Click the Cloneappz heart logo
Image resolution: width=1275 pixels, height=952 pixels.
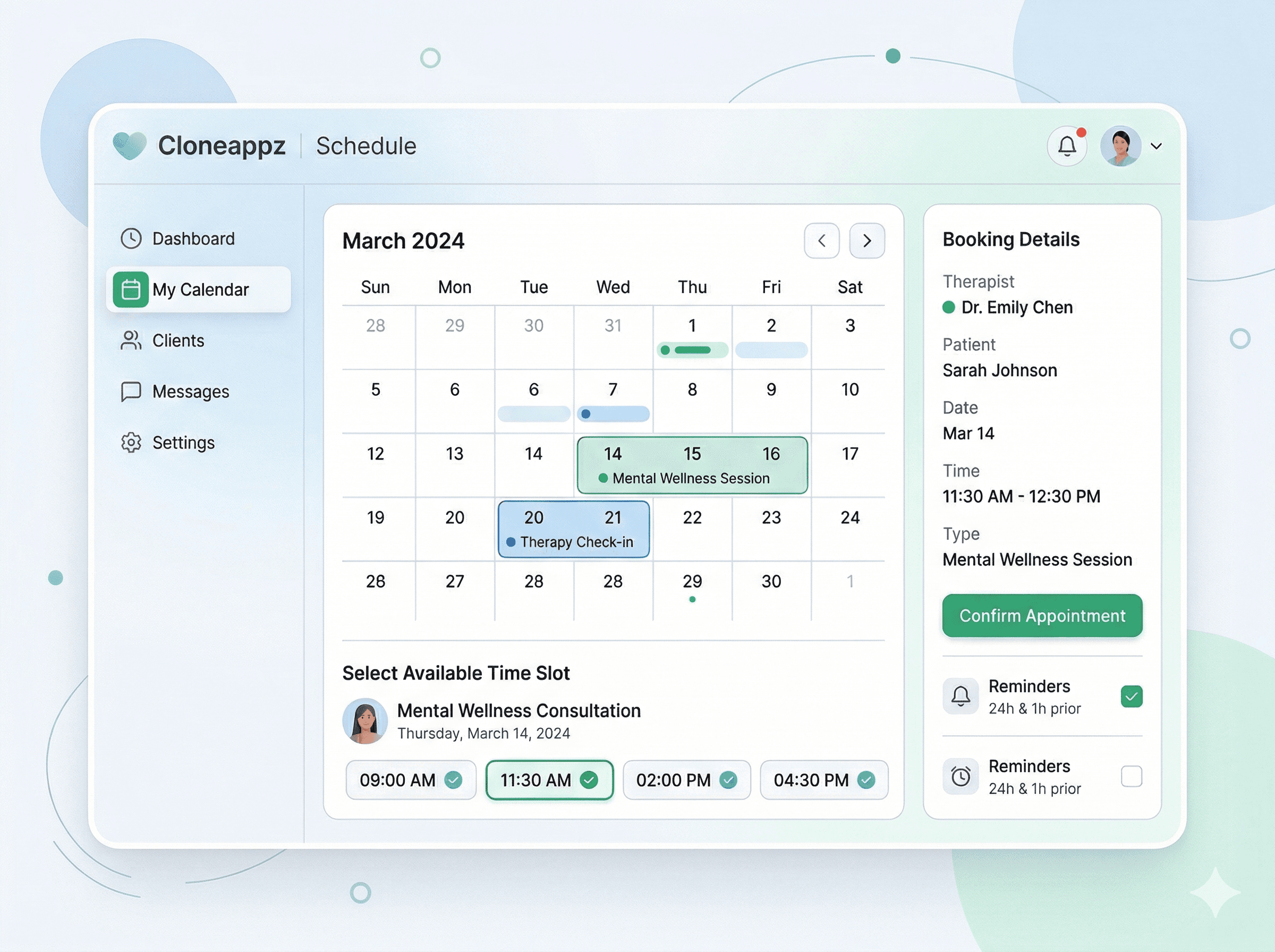[129, 145]
